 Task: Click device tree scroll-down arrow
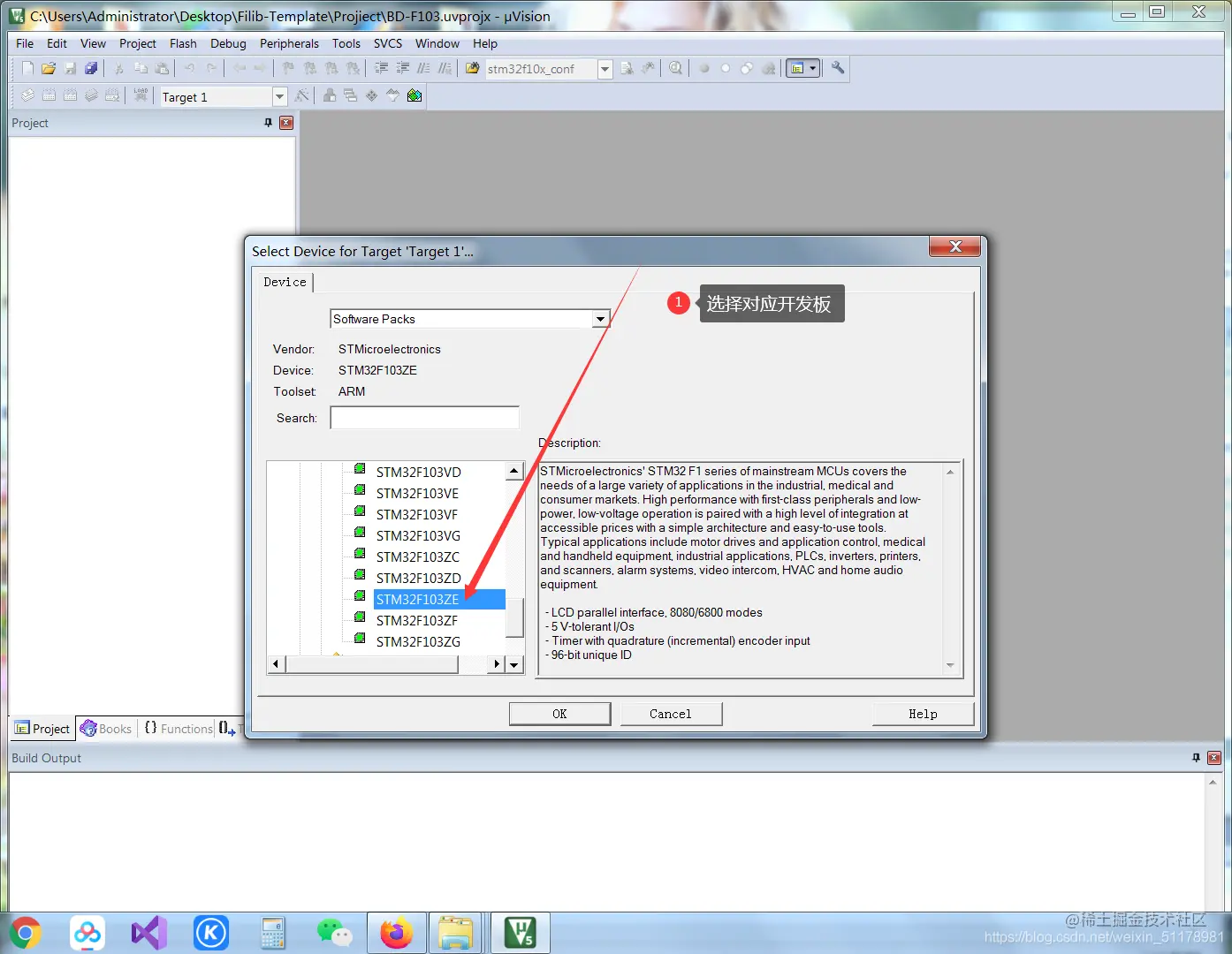click(x=514, y=664)
